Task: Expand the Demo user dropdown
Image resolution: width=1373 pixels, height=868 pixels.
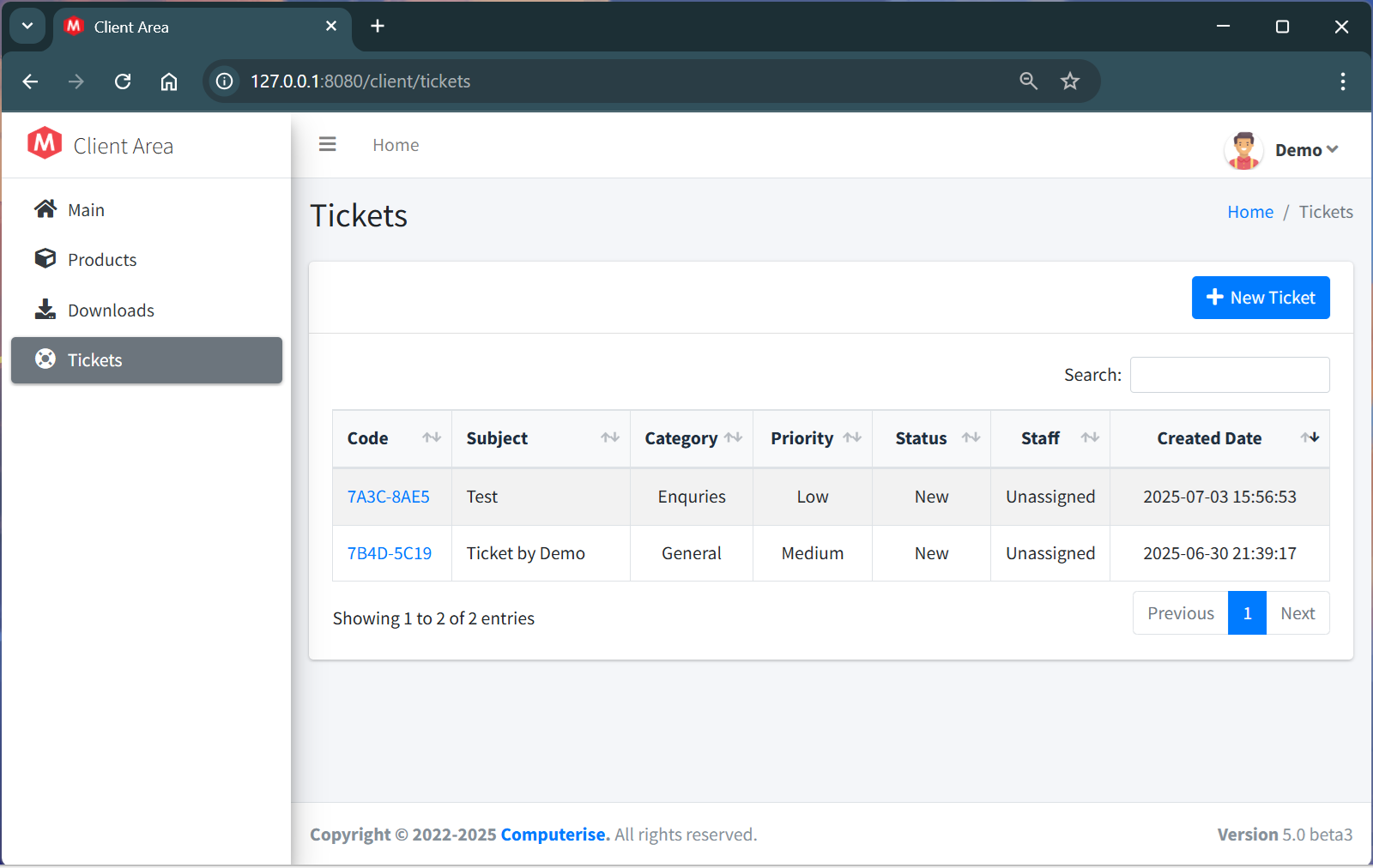Action: point(1306,150)
